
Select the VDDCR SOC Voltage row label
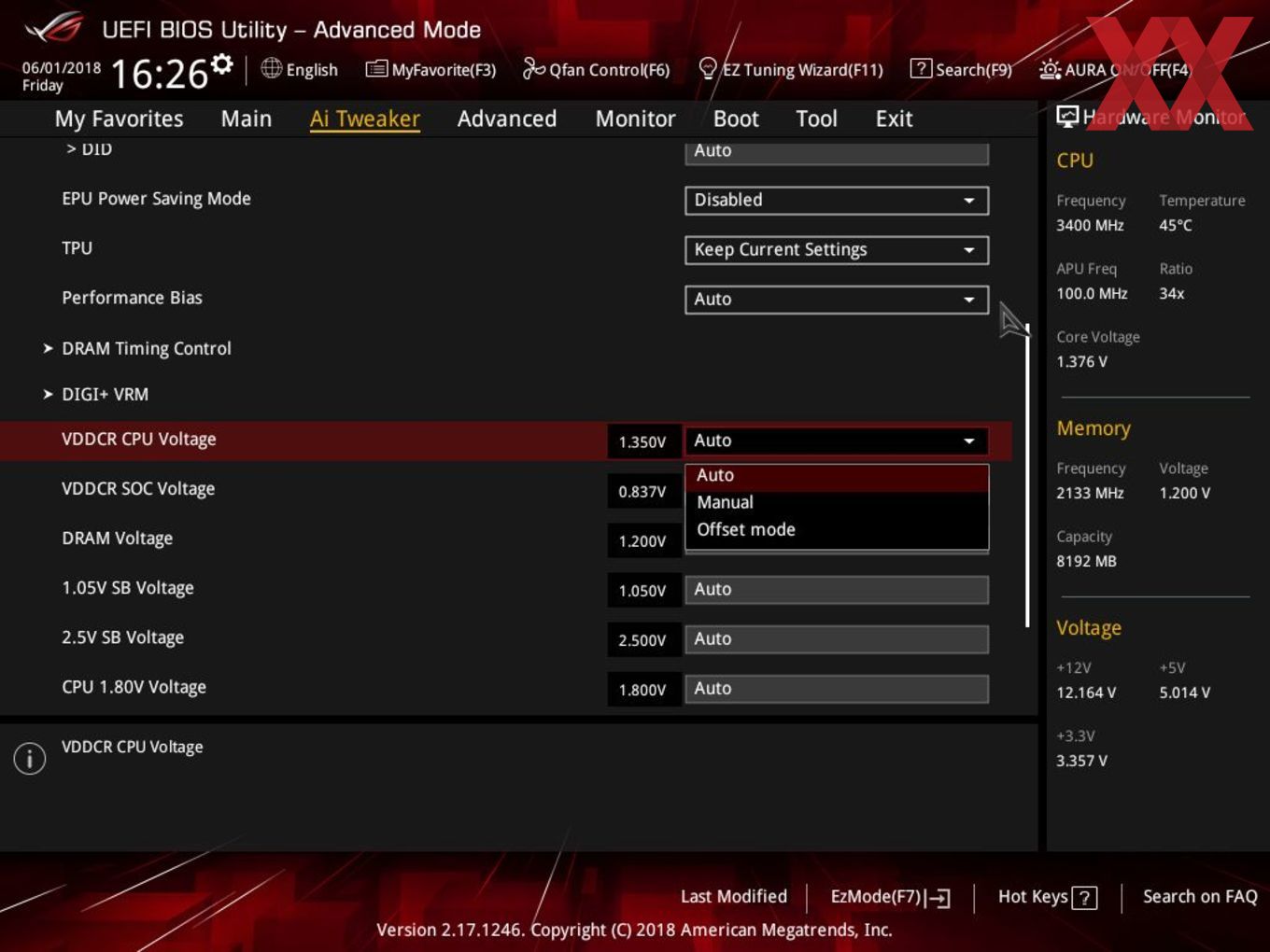(x=138, y=489)
